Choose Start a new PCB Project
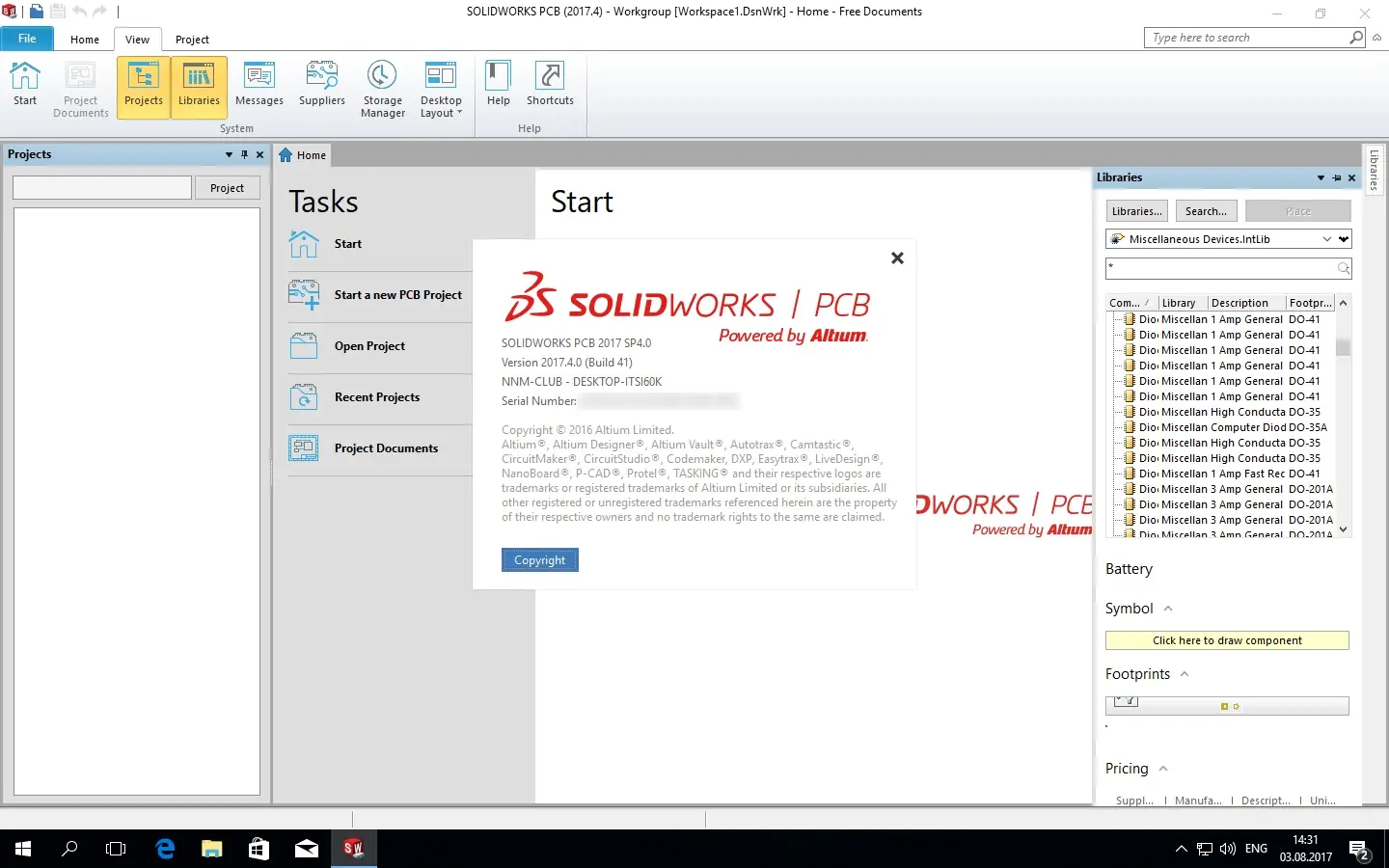The image size is (1389, 868). [398, 295]
